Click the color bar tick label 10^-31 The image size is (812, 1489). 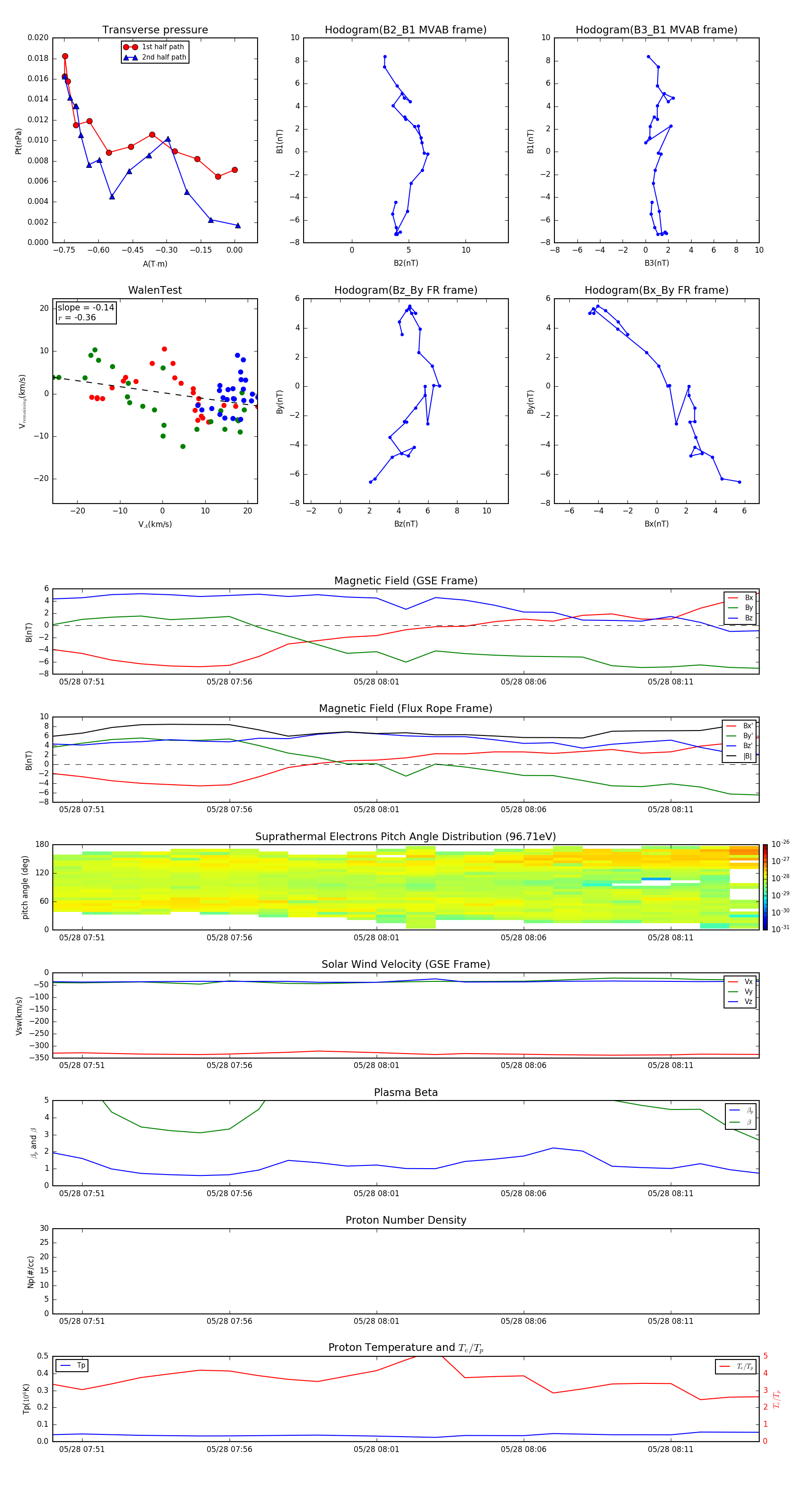[x=780, y=929]
